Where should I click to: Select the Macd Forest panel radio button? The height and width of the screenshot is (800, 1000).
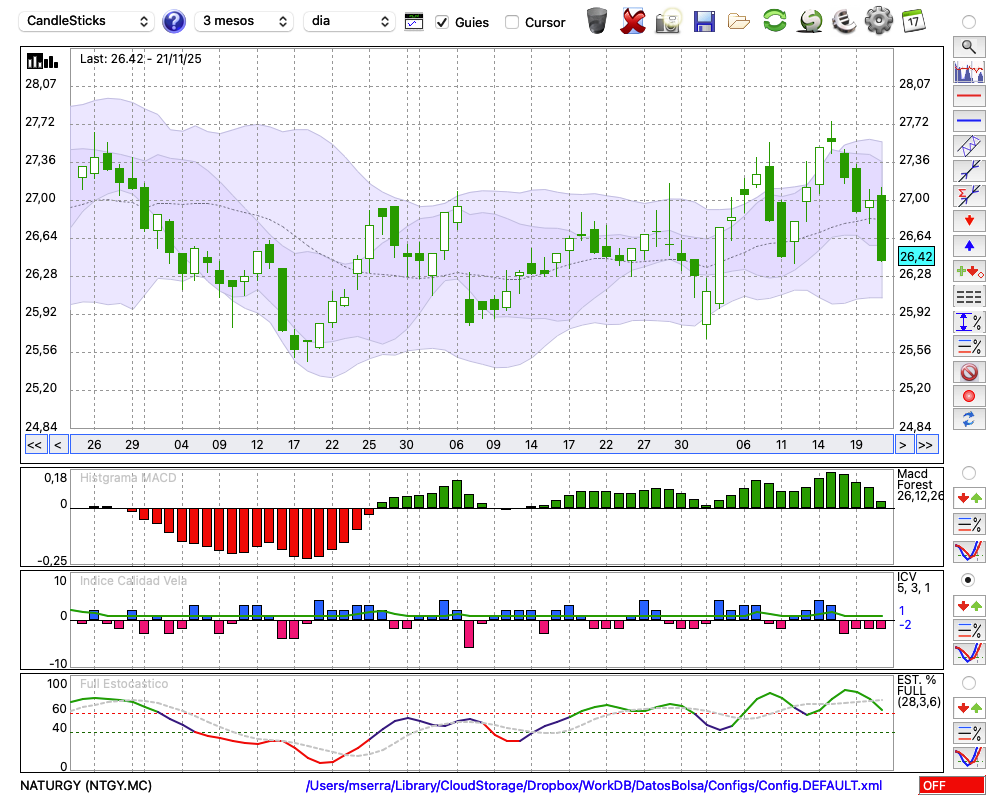click(x=968, y=472)
